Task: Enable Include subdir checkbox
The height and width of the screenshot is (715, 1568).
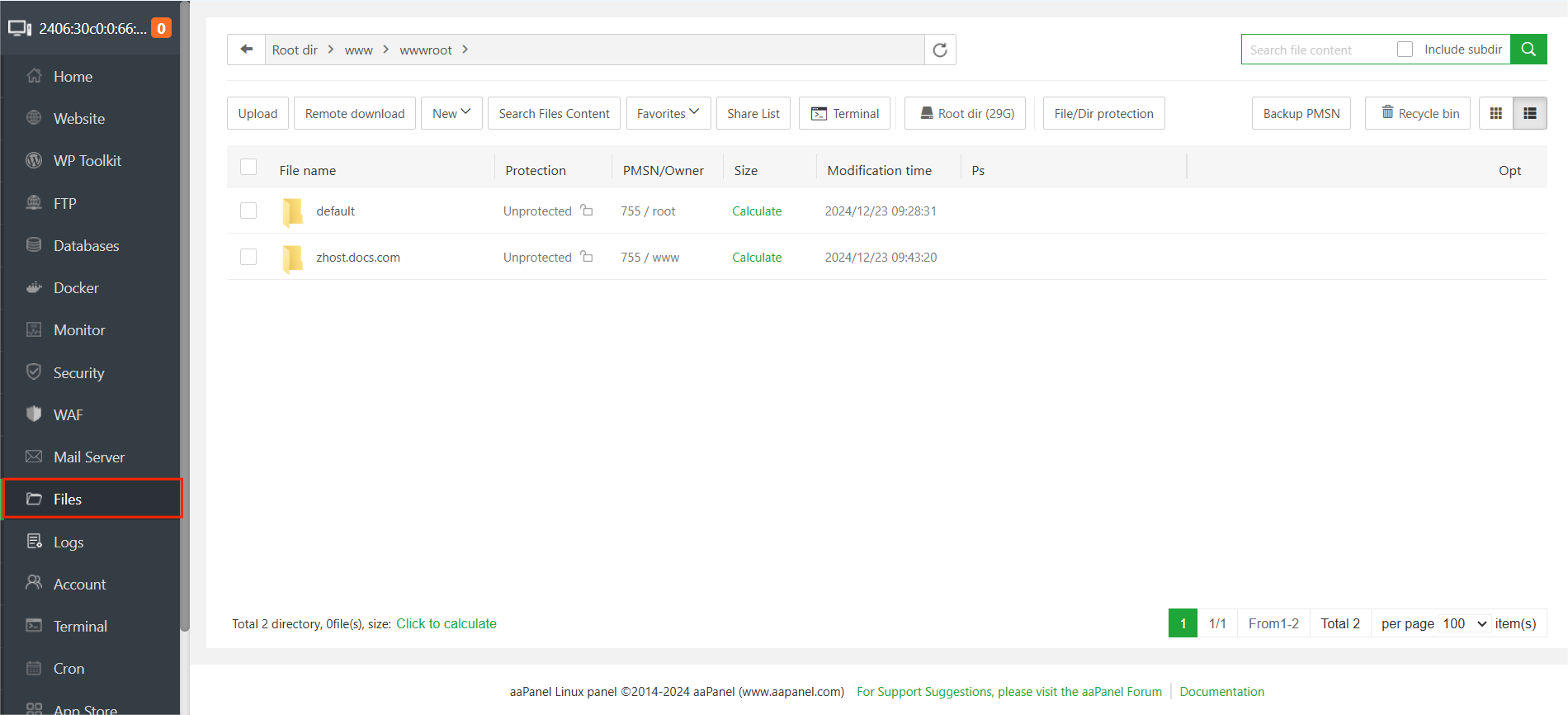Action: click(1405, 50)
